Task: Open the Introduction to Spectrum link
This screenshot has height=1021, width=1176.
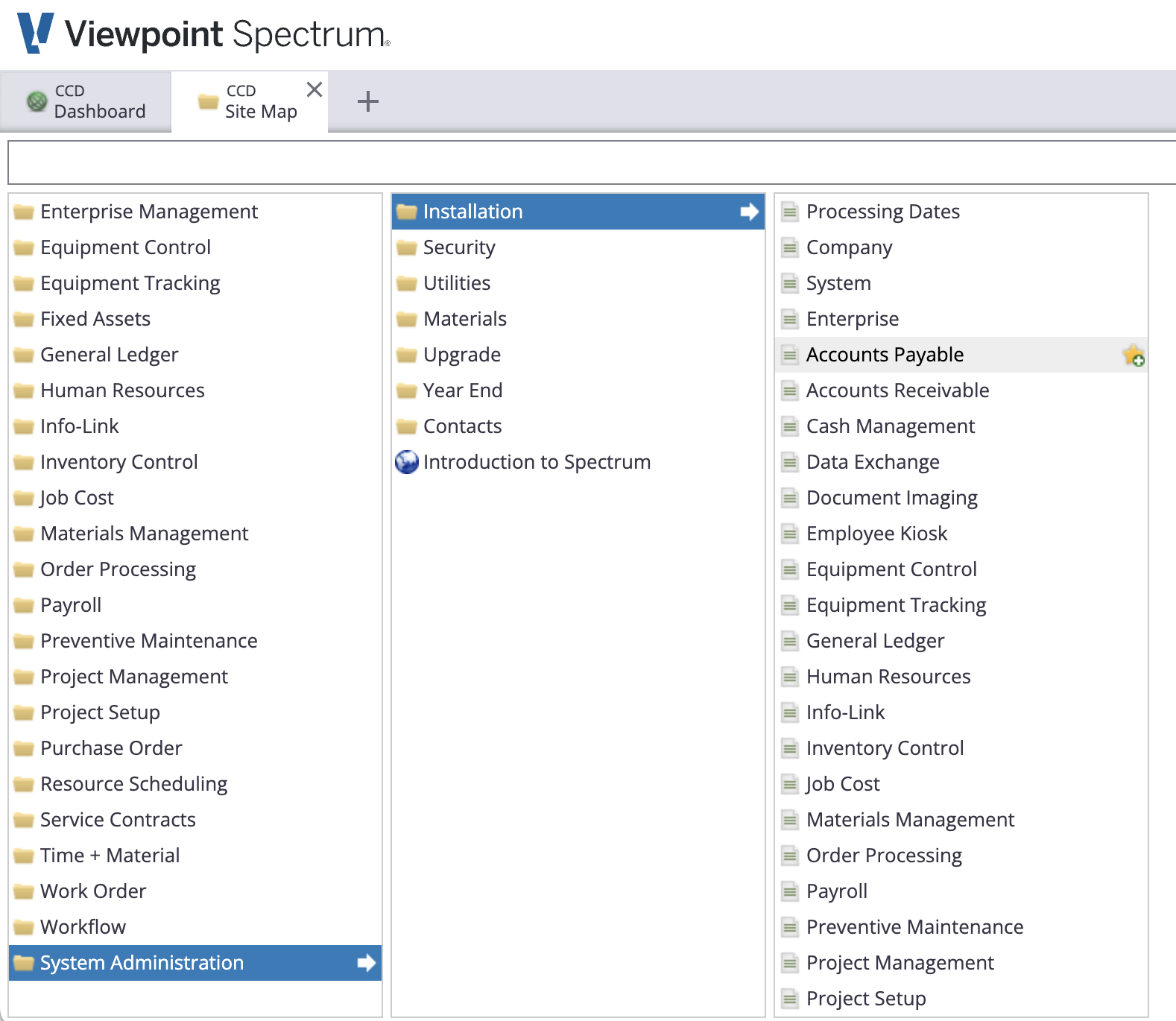Action: coord(578,462)
